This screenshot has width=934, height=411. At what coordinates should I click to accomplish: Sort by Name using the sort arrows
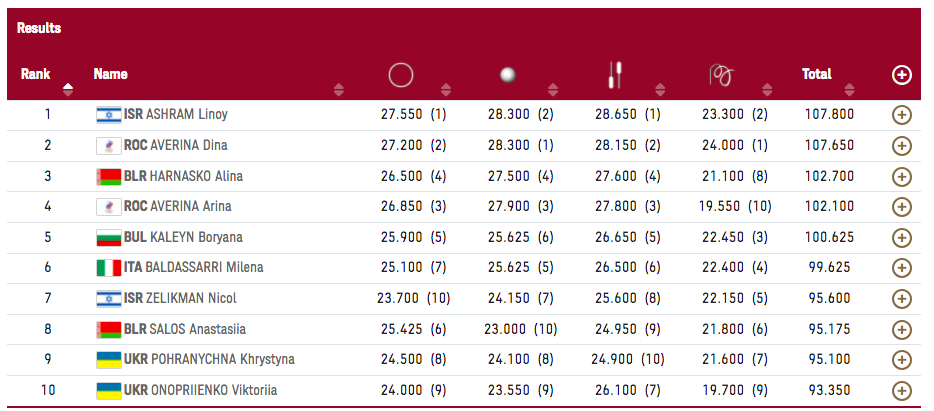[338, 89]
